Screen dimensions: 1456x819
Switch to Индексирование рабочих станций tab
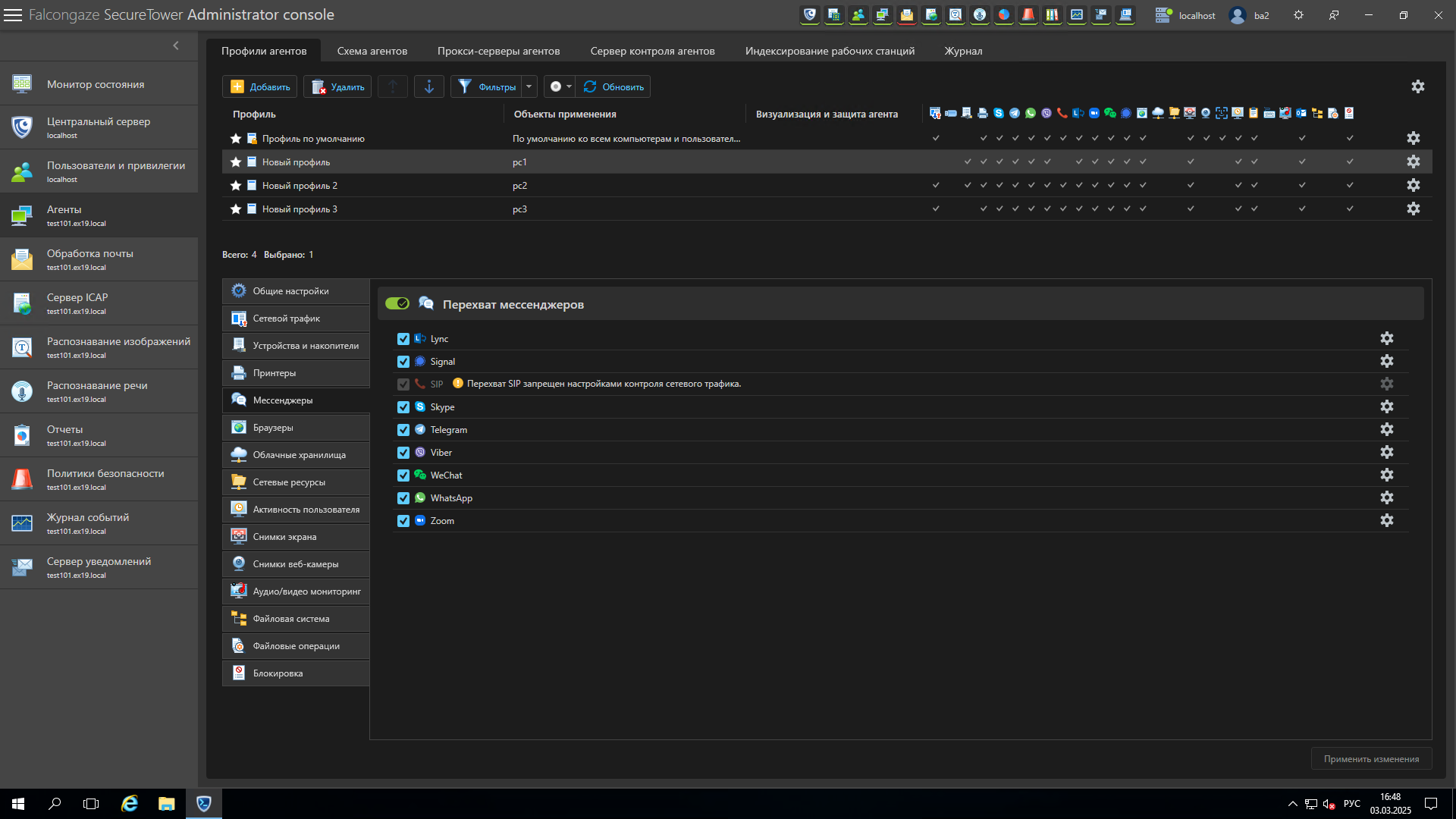point(830,51)
